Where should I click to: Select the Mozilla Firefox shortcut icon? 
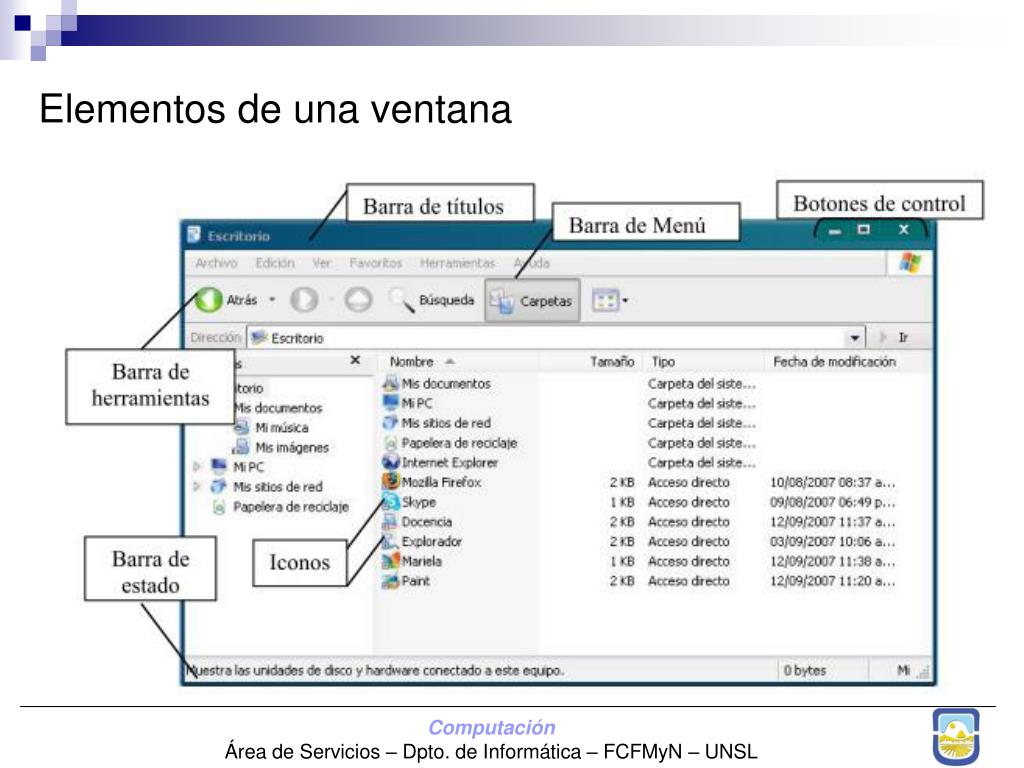click(x=391, y=482)
